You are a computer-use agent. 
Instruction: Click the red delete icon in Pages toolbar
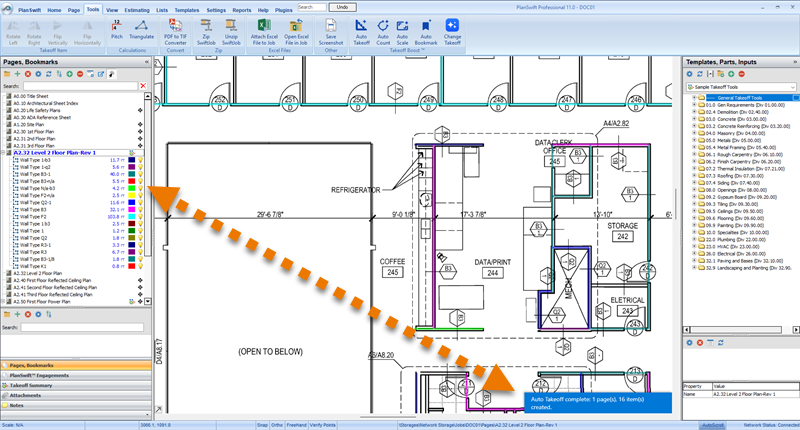(28, 74)
